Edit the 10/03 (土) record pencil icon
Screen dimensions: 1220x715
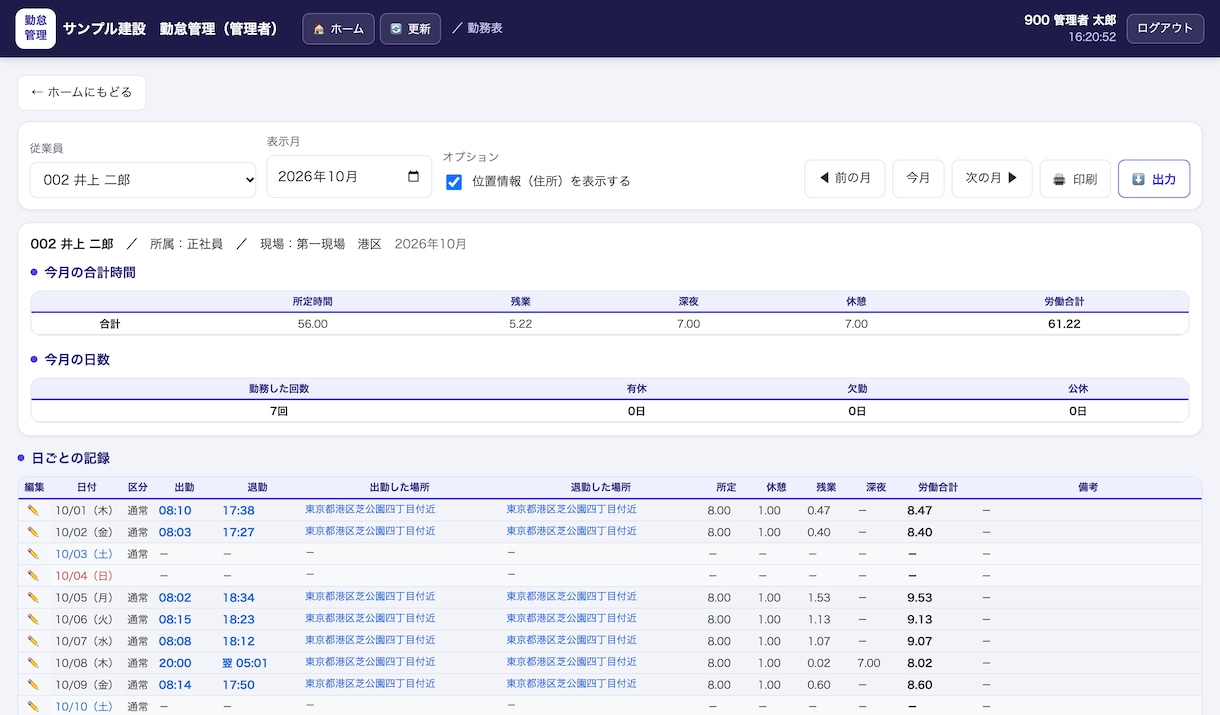coord(33,554)
